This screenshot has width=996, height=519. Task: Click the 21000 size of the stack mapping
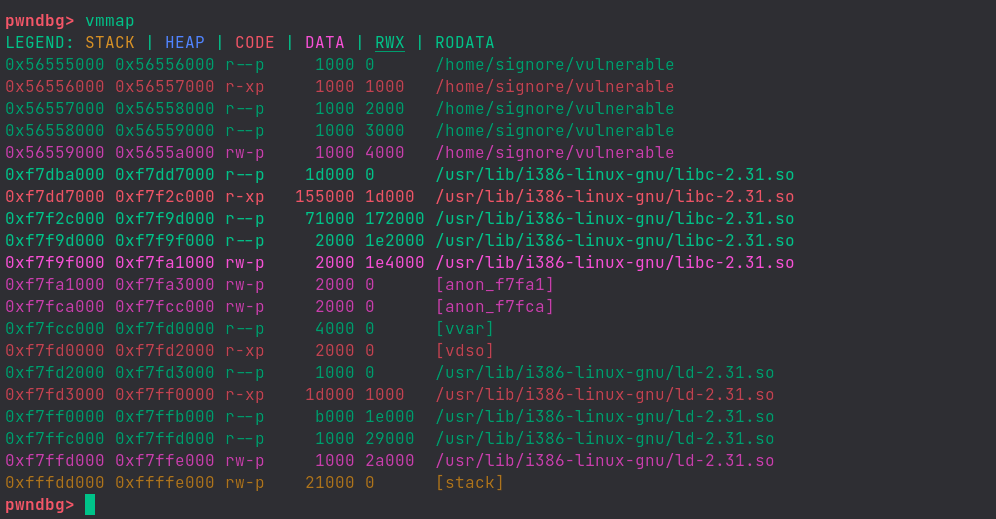tap(330, 483)
